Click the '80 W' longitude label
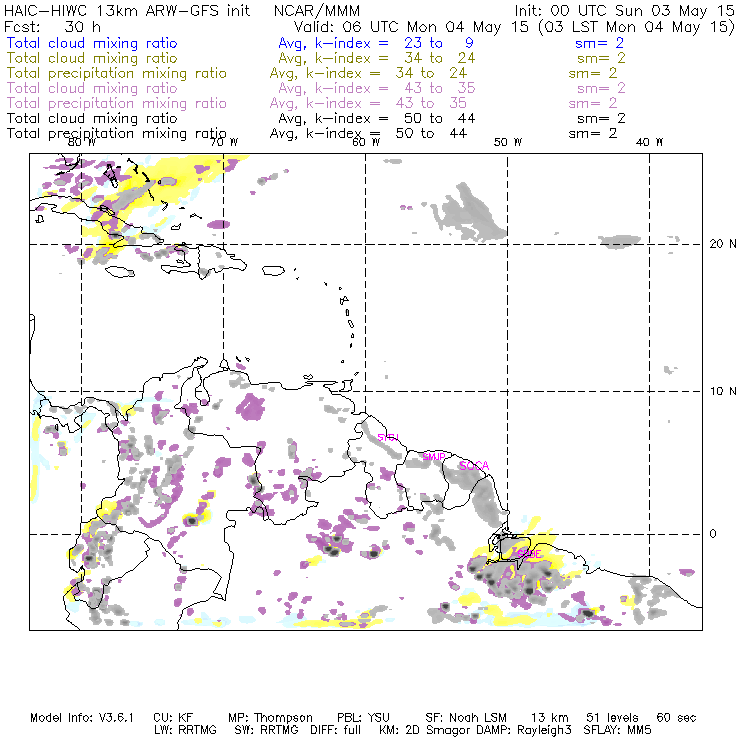 82,142
